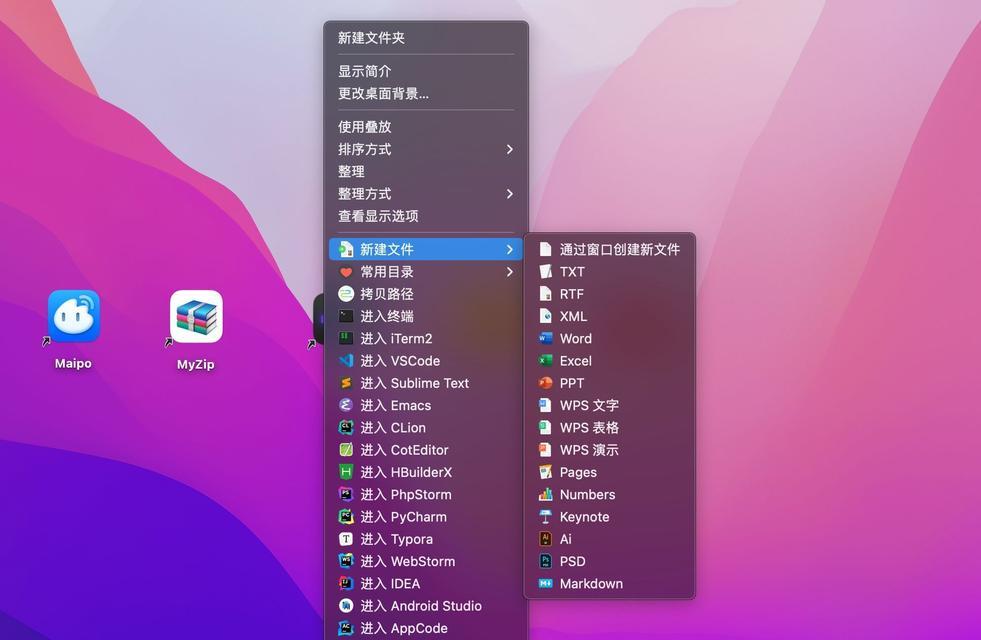This screenshot has width=981, height=640.
Task: Click the 进入终端 label
Action: tap(387, 317)
